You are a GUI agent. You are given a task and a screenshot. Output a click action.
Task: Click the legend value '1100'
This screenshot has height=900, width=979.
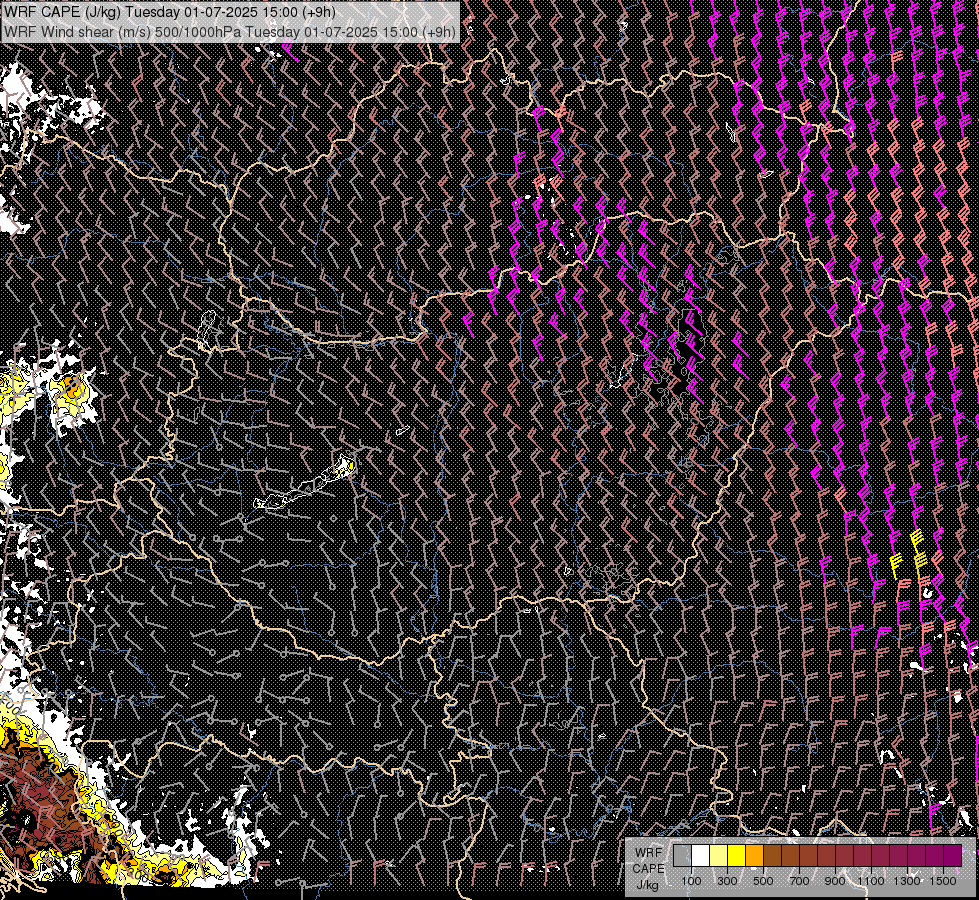pyautogui.click(x=871, y=881)
